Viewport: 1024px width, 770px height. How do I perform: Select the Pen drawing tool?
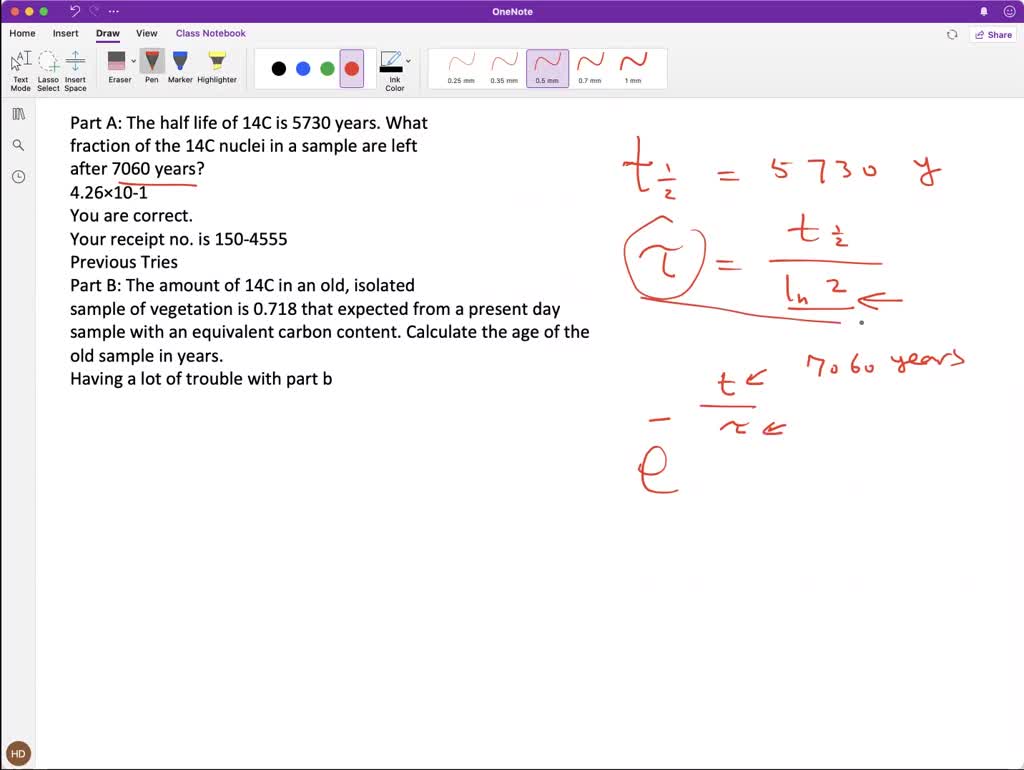coord(152,67)
